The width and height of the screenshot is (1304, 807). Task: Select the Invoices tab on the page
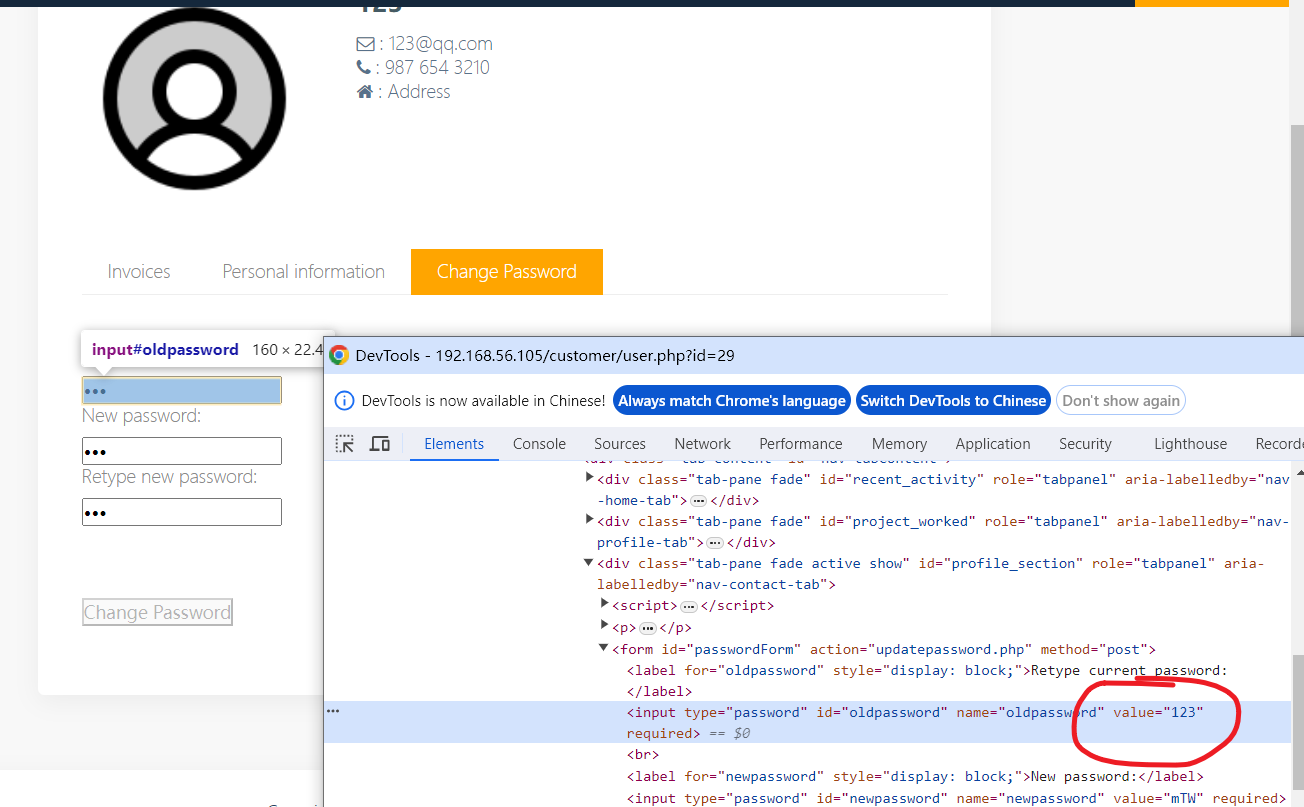click(139, 272)
